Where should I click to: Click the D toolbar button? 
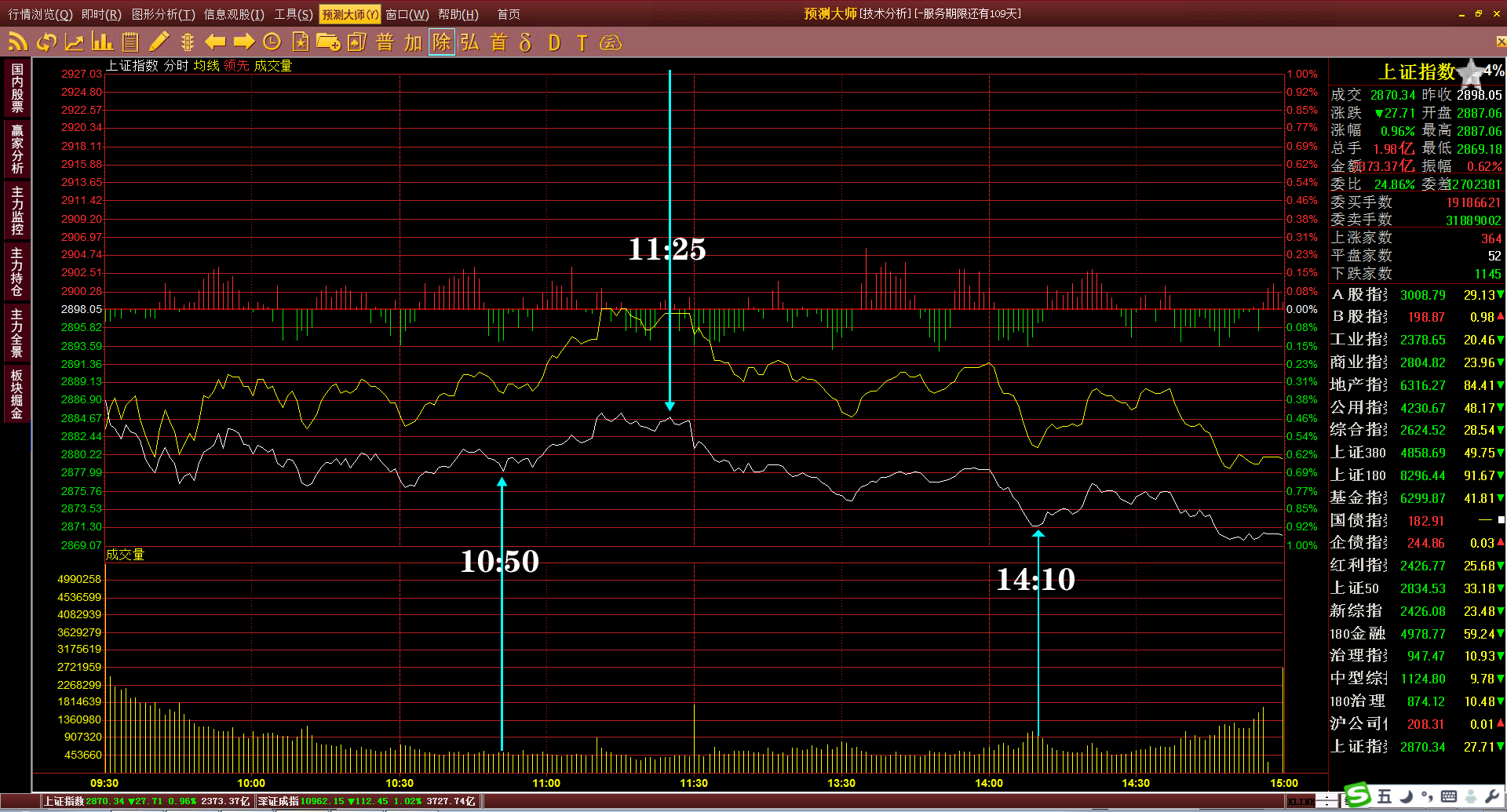click(554, 42)
